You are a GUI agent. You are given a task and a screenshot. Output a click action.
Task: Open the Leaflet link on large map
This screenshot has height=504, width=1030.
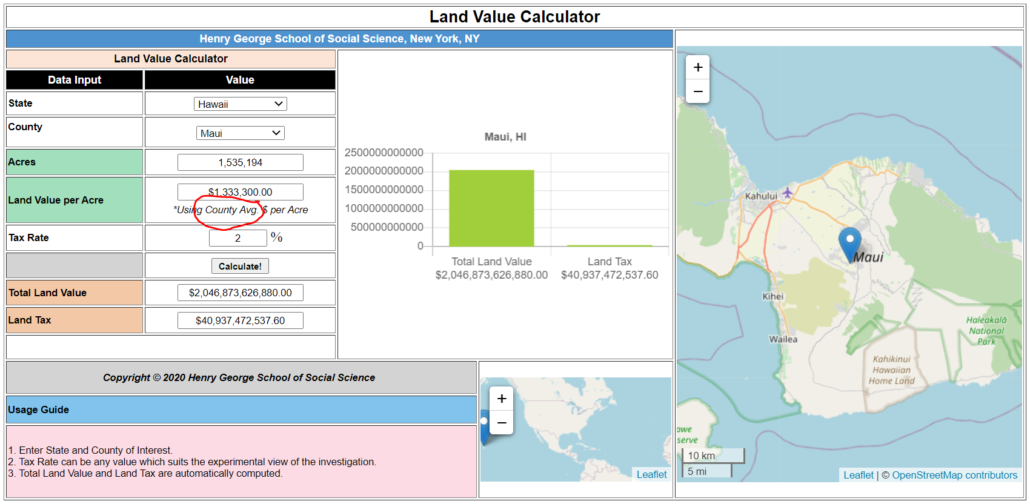point(858,476)
